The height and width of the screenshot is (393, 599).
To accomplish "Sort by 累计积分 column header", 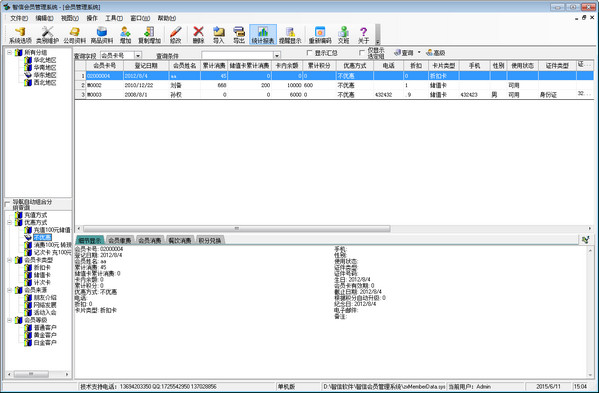I will (x=319, y=66).
